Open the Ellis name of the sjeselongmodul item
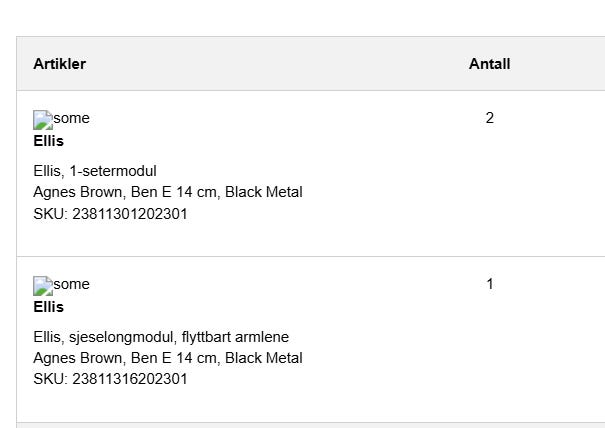Image resolution: width=605 pixels, height=428 pixels. tap(48, 307)
